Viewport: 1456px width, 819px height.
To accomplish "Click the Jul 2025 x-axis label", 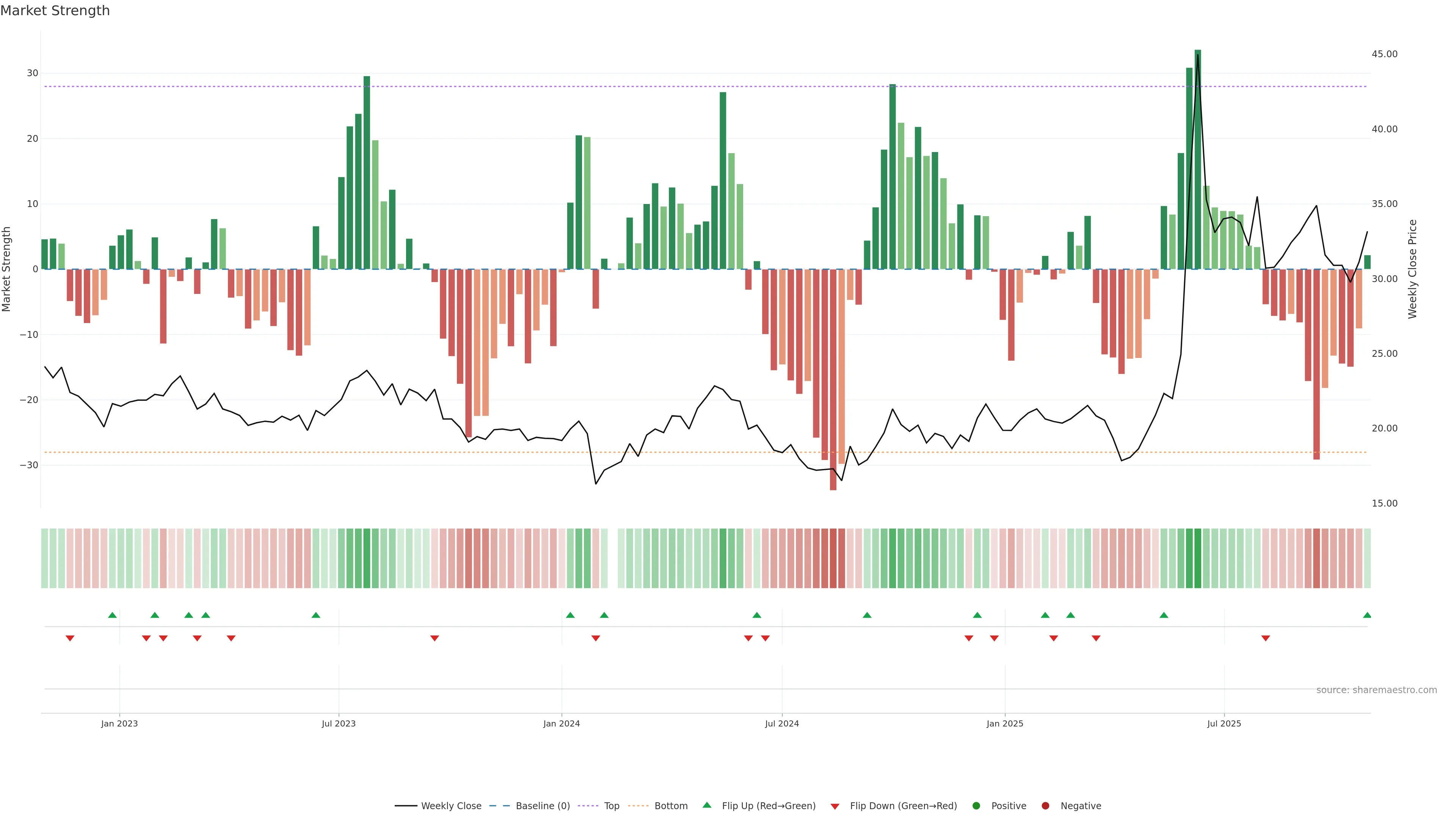I will pos(1224,723).
